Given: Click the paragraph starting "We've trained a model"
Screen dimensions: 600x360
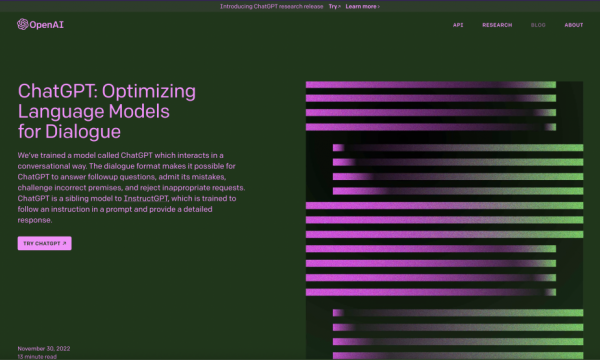Looking at the screenshot, I should [131, 187].
